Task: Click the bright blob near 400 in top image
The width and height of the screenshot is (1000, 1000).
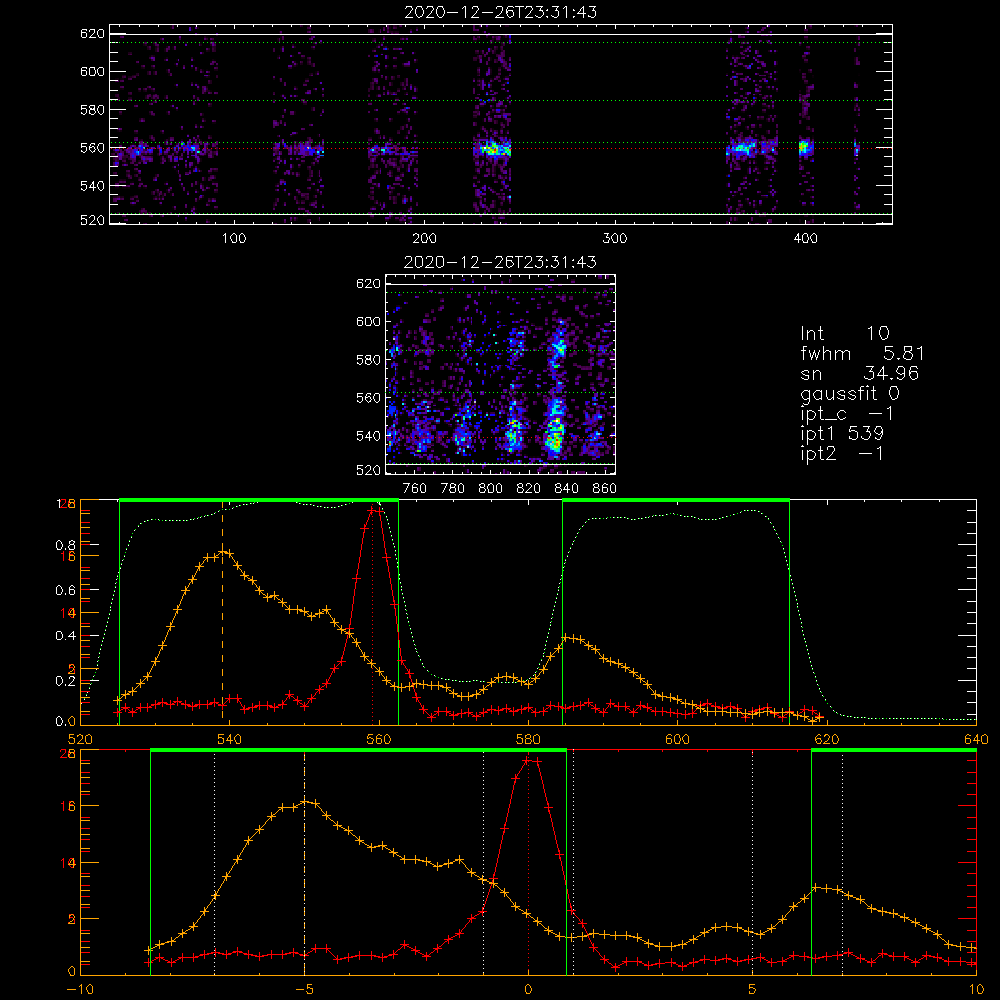Action: [804, 148]
